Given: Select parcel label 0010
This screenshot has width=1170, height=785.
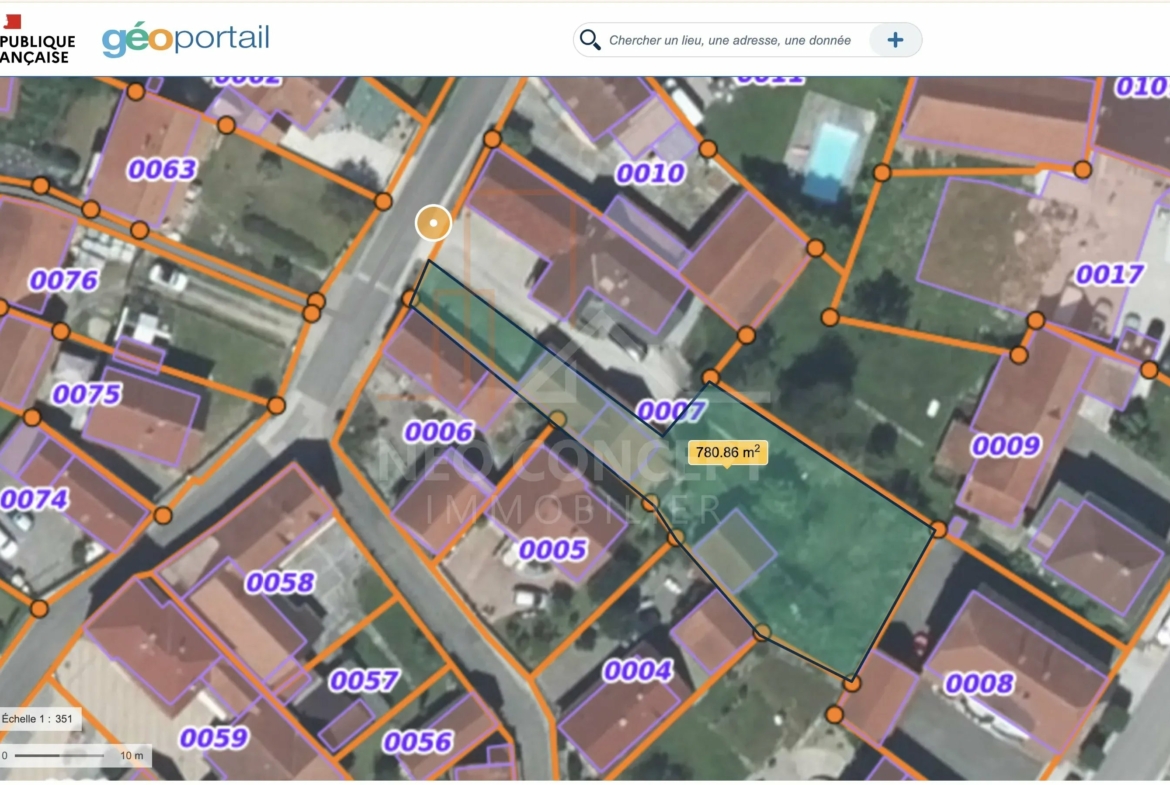Looking at the screenshot, I should click(x=651, y=173).
